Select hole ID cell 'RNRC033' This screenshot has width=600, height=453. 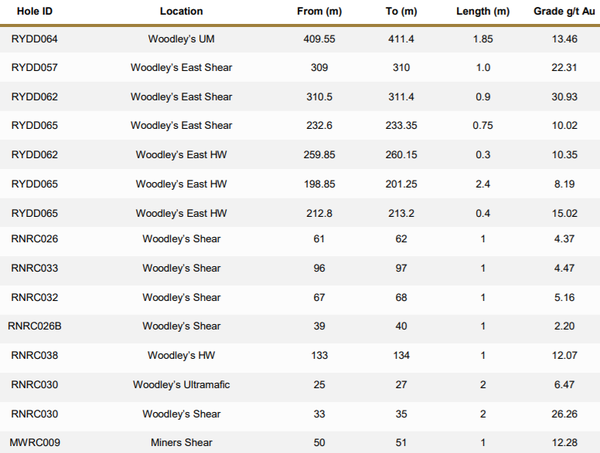[34, 268]
